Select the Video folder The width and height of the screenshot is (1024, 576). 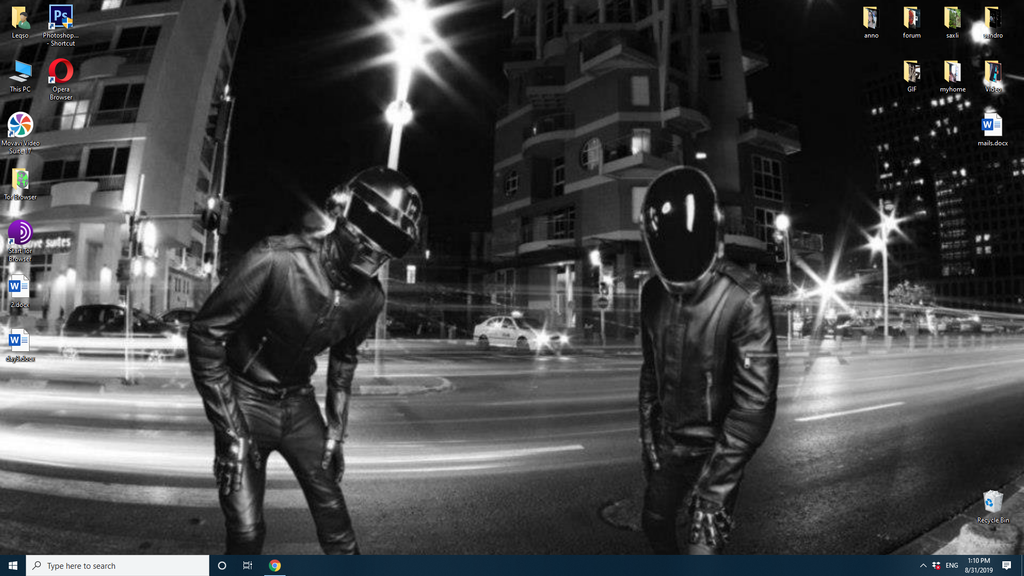[993, 76]
